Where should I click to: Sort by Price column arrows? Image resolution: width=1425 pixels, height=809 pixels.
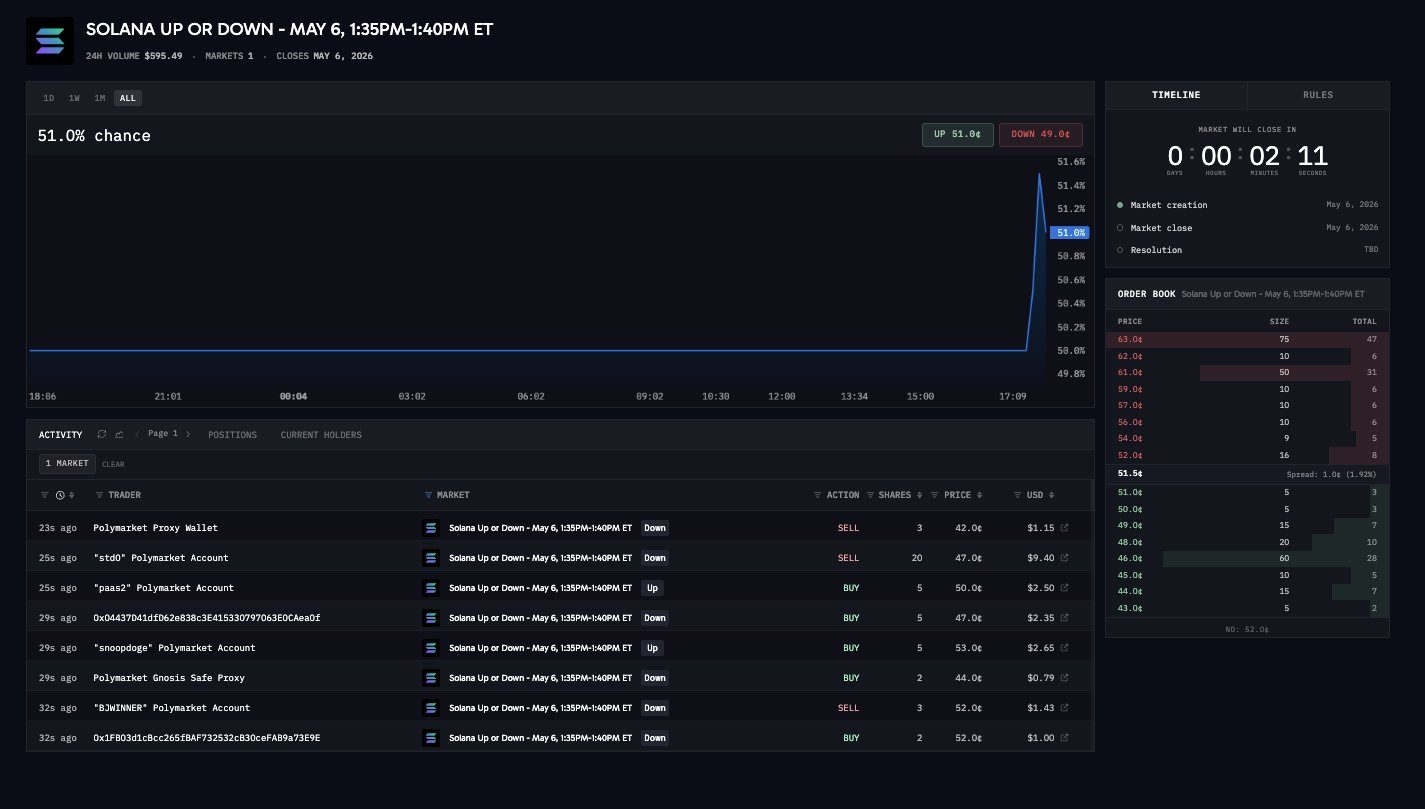pos(980,495)
